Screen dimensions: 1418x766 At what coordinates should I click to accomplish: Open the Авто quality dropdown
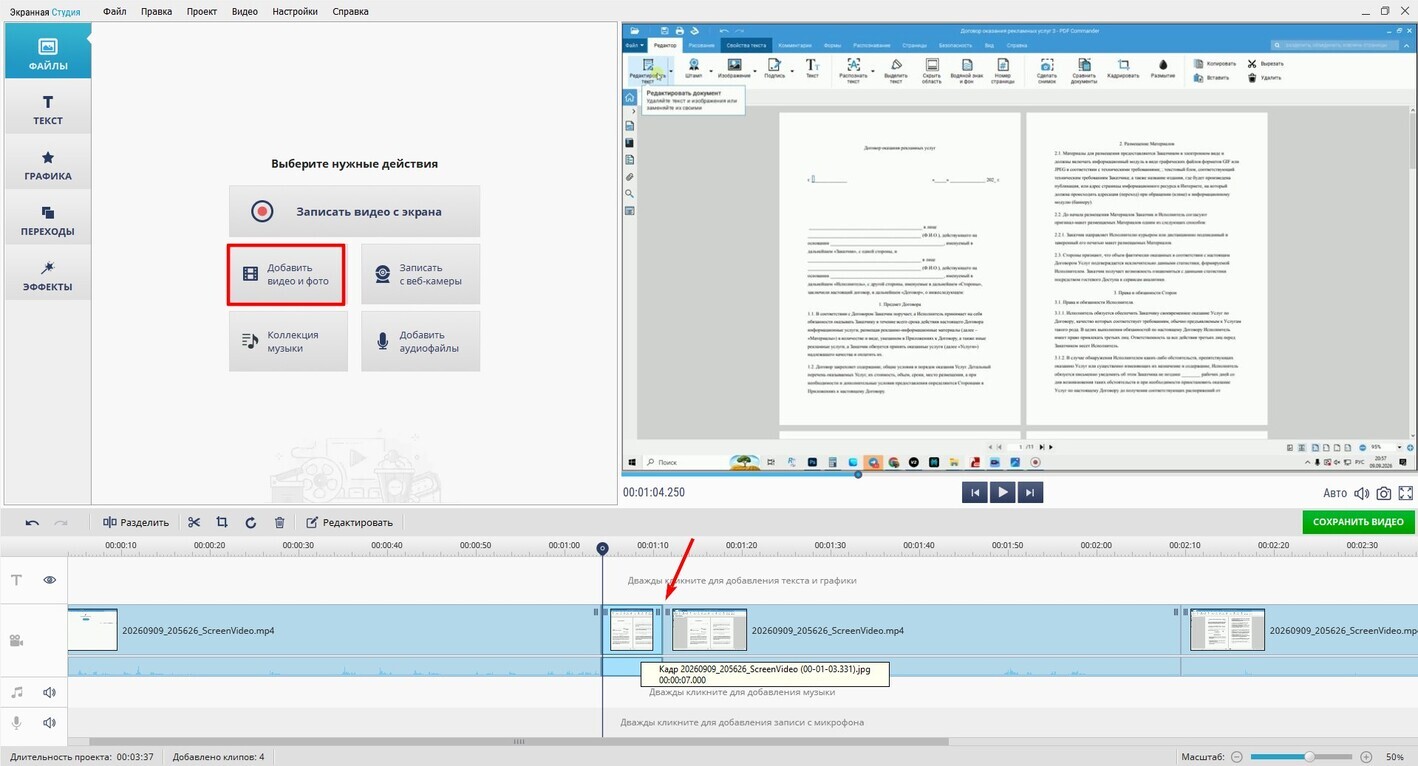1335,493
